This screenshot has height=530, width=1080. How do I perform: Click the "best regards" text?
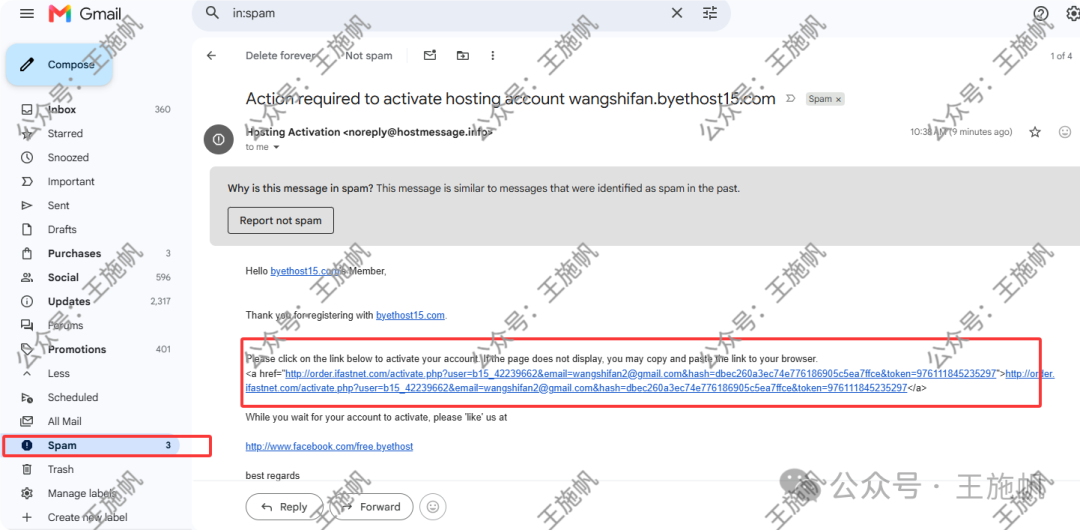[x=273, y=476]
